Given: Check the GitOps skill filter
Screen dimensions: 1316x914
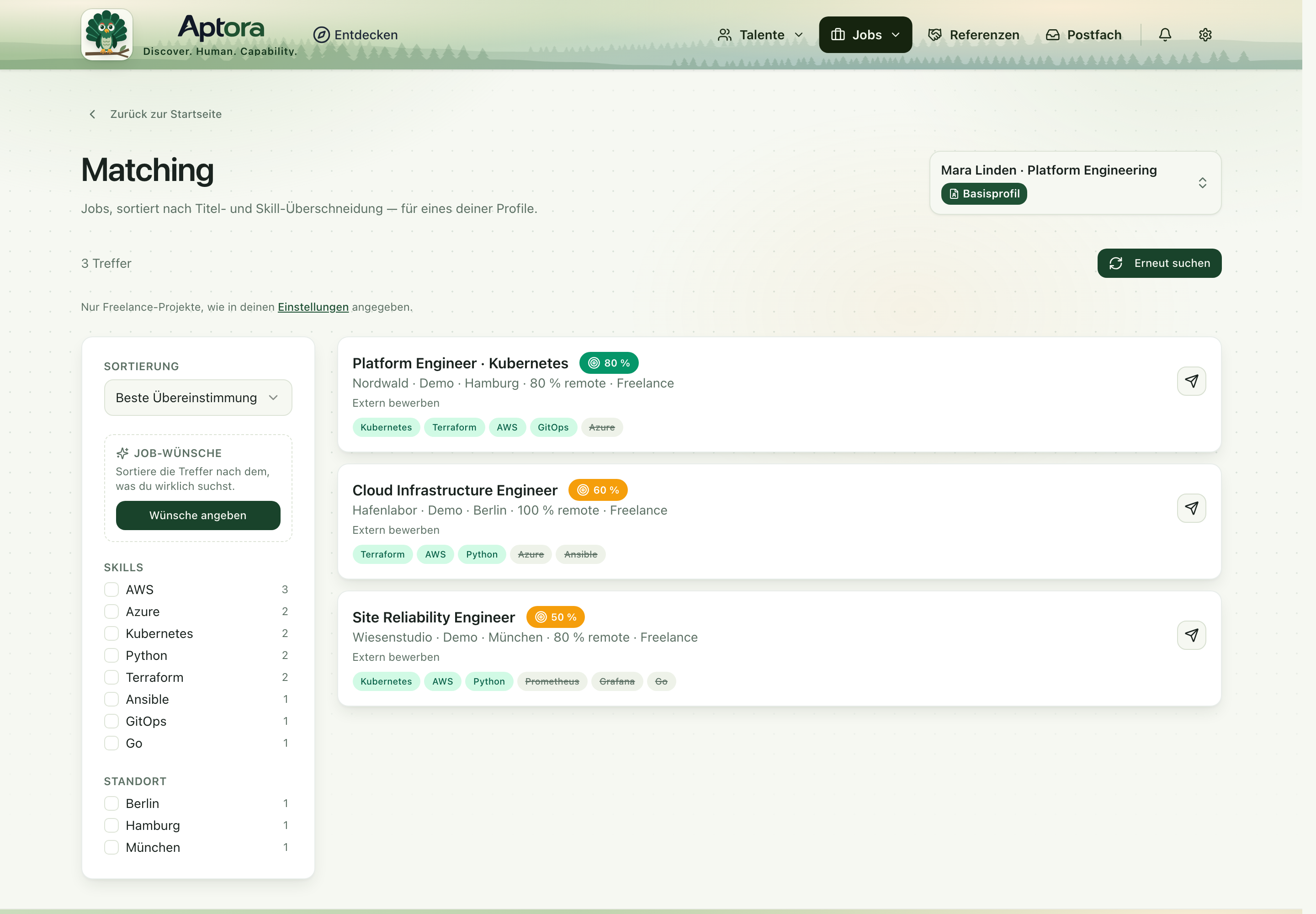Looking at the screenshot, I should click(111, 721).
